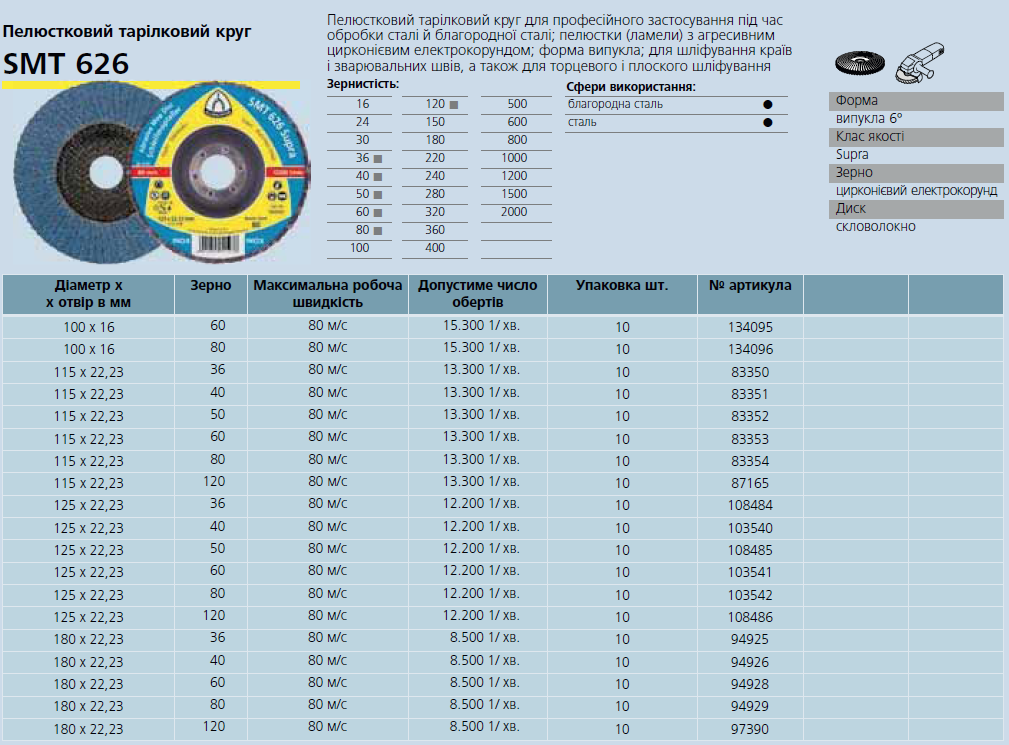
Task: Click grit value 220 in the Зернистість list
Action: click(x=435, y=158)
